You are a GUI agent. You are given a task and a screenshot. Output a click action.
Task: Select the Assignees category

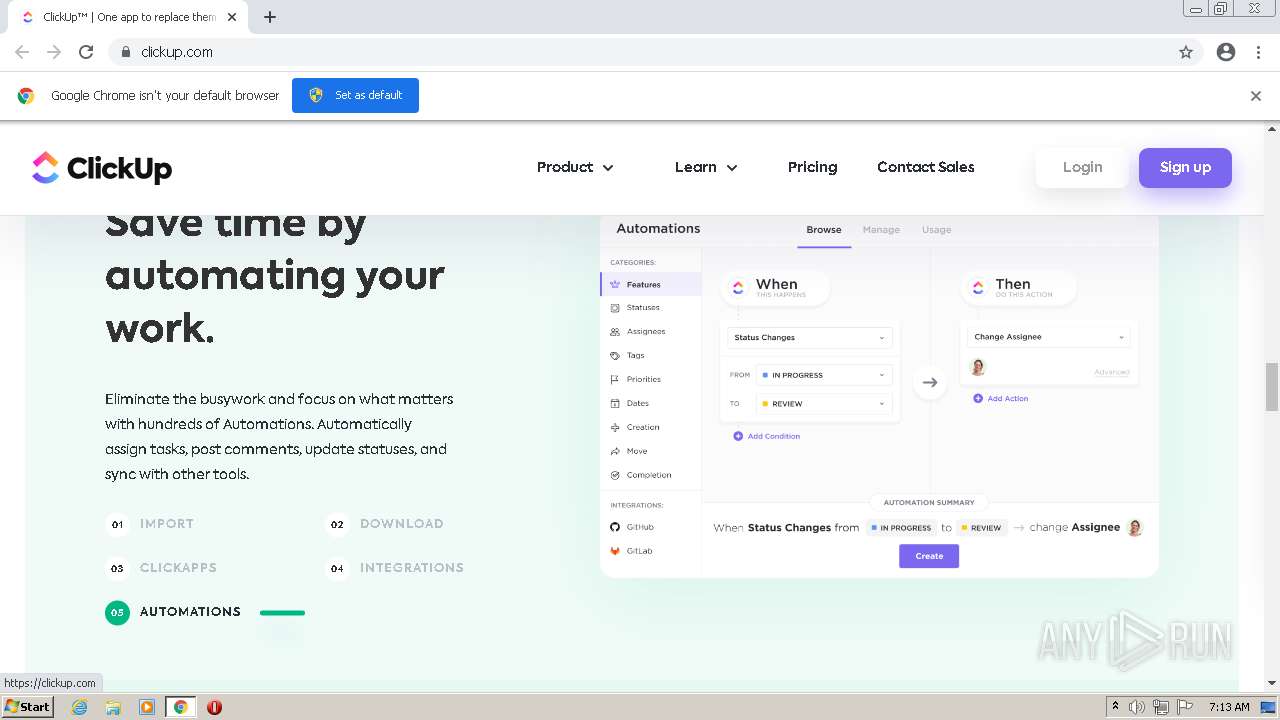(x=638, y=332)
